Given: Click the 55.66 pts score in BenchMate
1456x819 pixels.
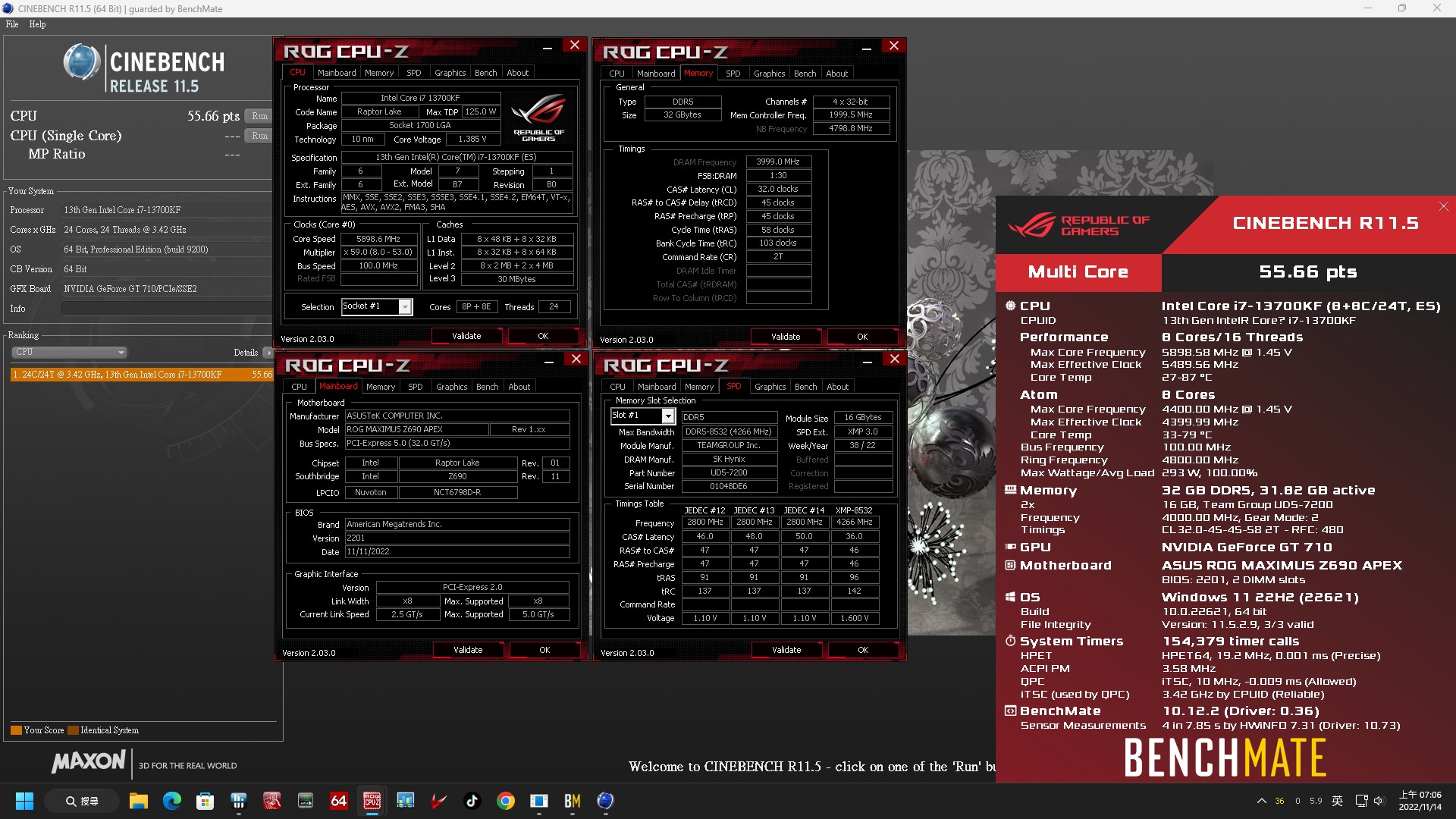Looking at the screenshot, I should [1308, 271].
